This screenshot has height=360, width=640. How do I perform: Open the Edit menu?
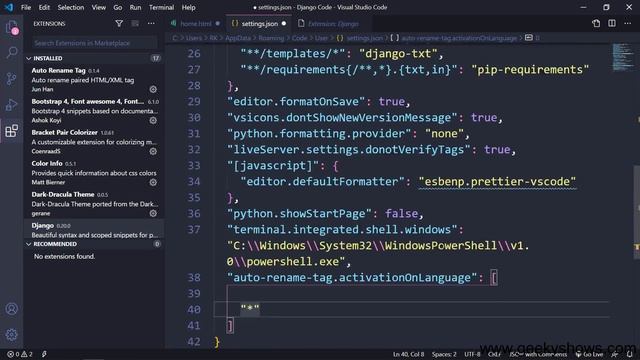tap(44, 7)
